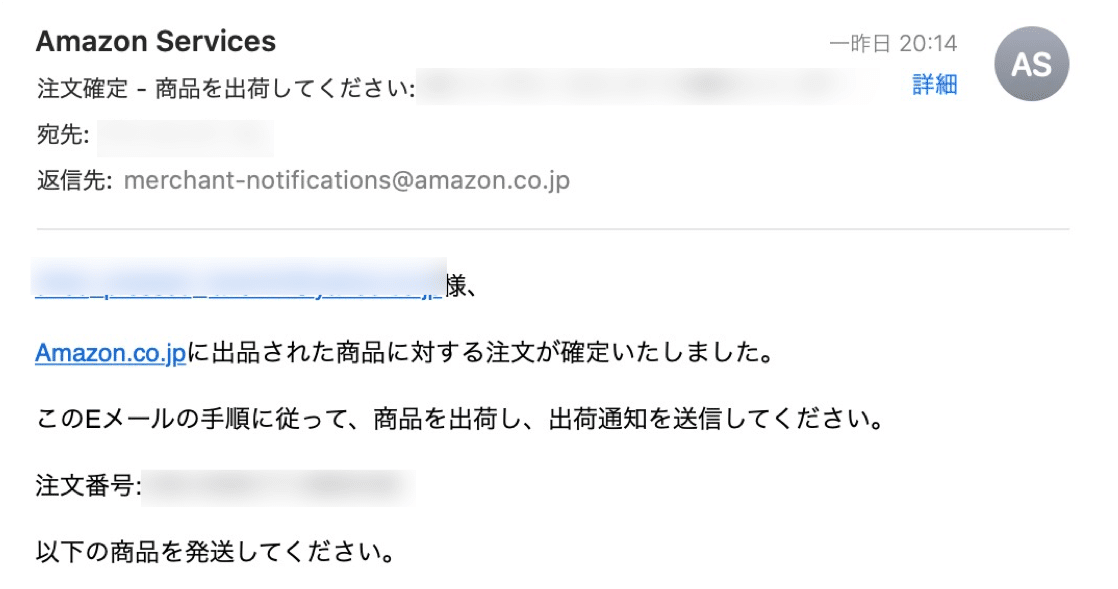Click the 返信先 label
The height and width of the screenshot is (589, 1118).
pos(74,181)
